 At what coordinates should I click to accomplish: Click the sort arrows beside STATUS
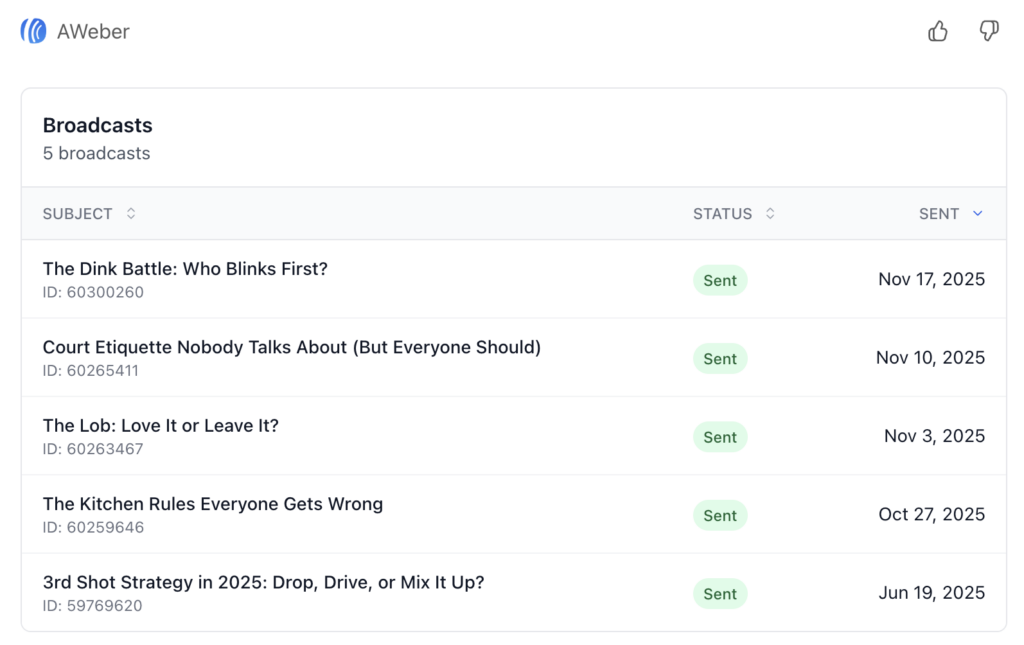click(768, 213)
